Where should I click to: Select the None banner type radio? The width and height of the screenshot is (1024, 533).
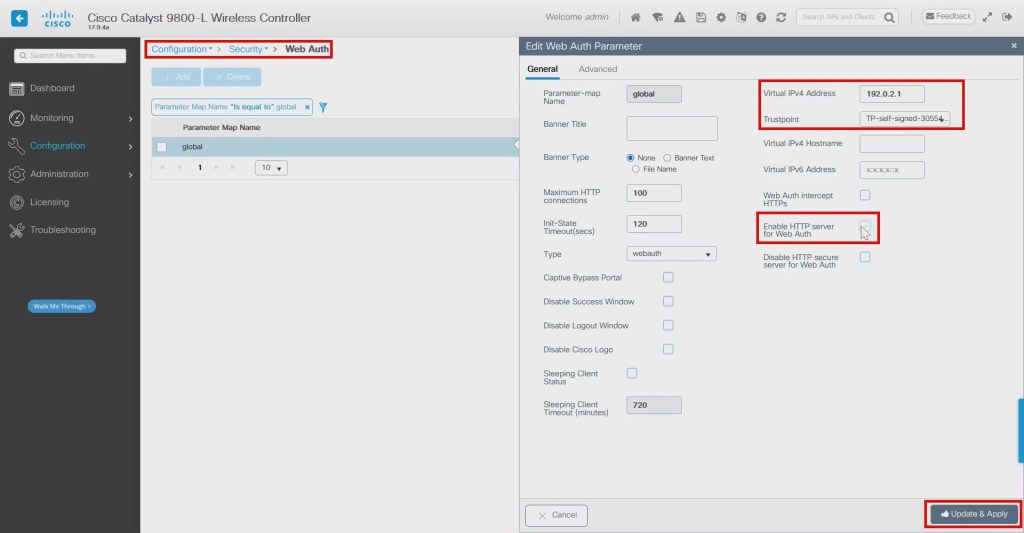[630, 158]
